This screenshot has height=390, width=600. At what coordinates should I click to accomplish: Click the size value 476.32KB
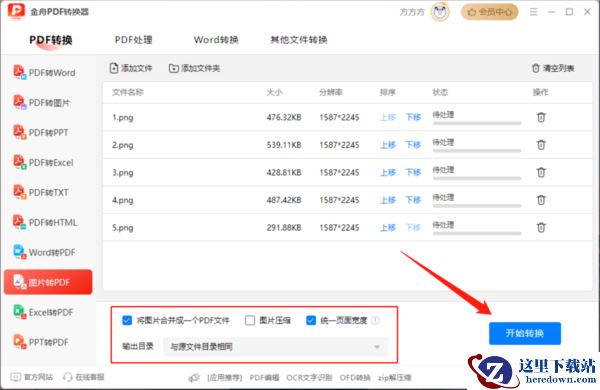coord(284,117)
